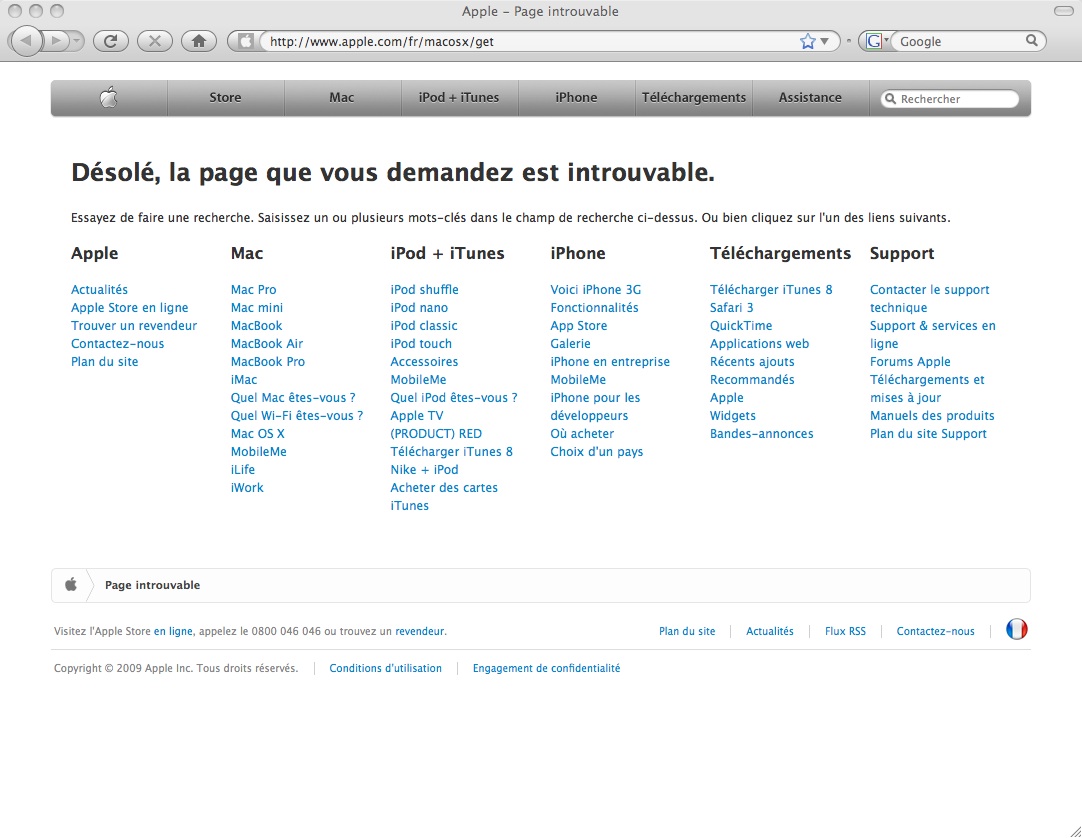Reload the page with the refresh button
Screen dimensions: 1082x838
pos(110,41)
